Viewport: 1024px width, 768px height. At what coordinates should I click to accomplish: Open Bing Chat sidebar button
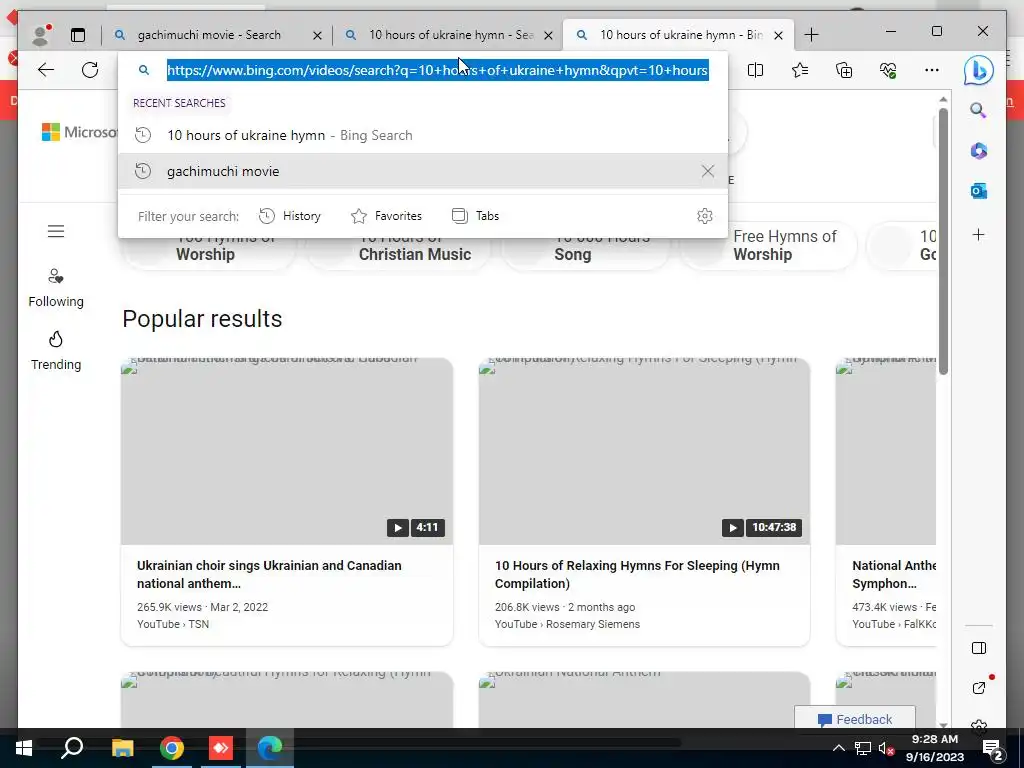pos(978,71)
